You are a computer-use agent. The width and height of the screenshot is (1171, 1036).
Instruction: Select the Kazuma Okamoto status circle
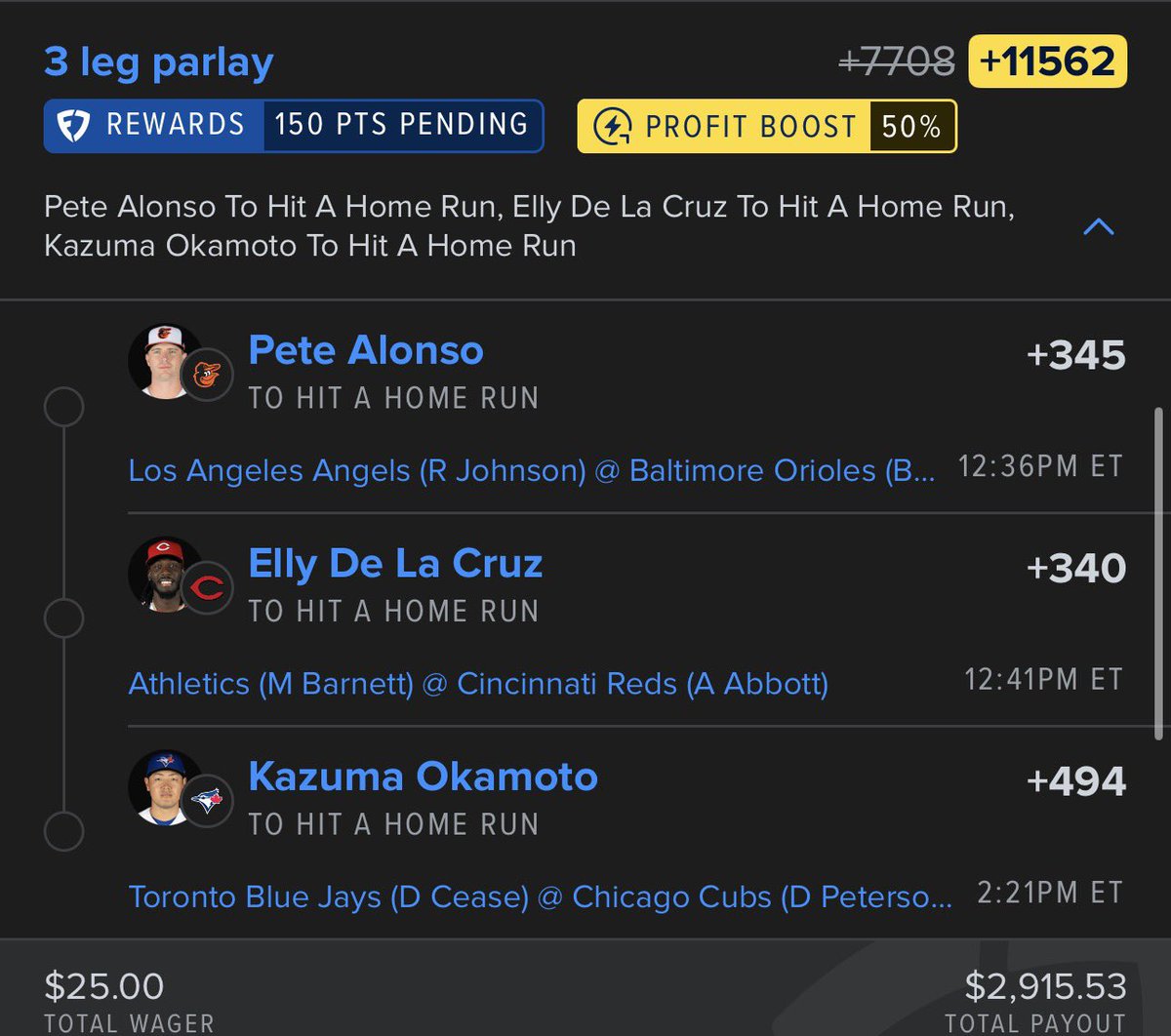64,832
